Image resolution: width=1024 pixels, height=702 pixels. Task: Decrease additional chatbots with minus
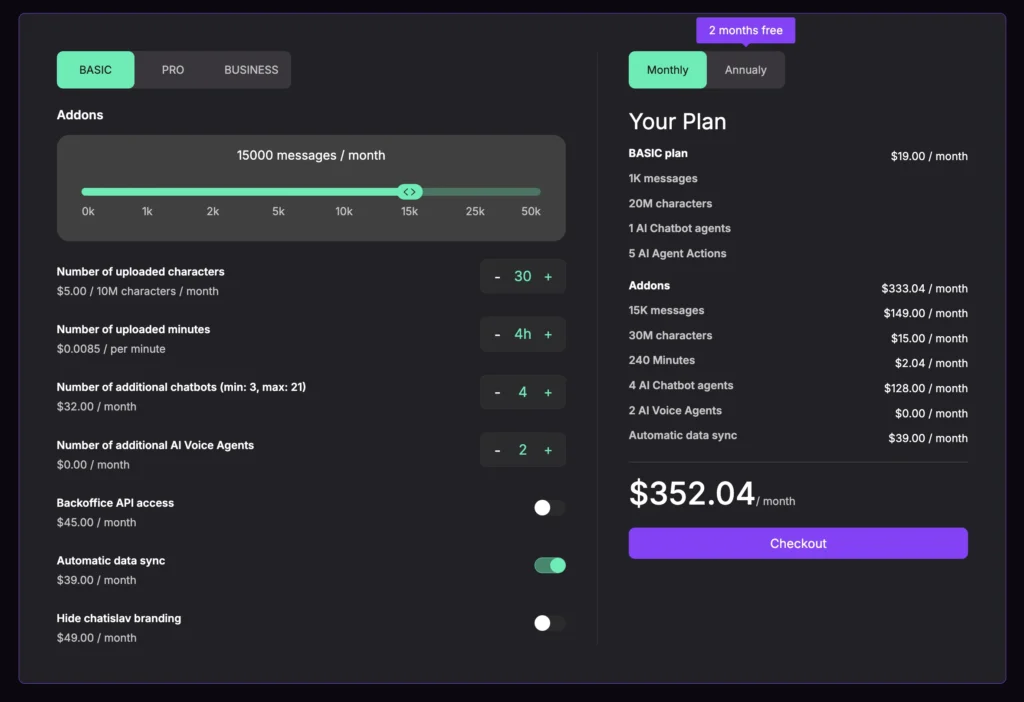click(498, 392)
